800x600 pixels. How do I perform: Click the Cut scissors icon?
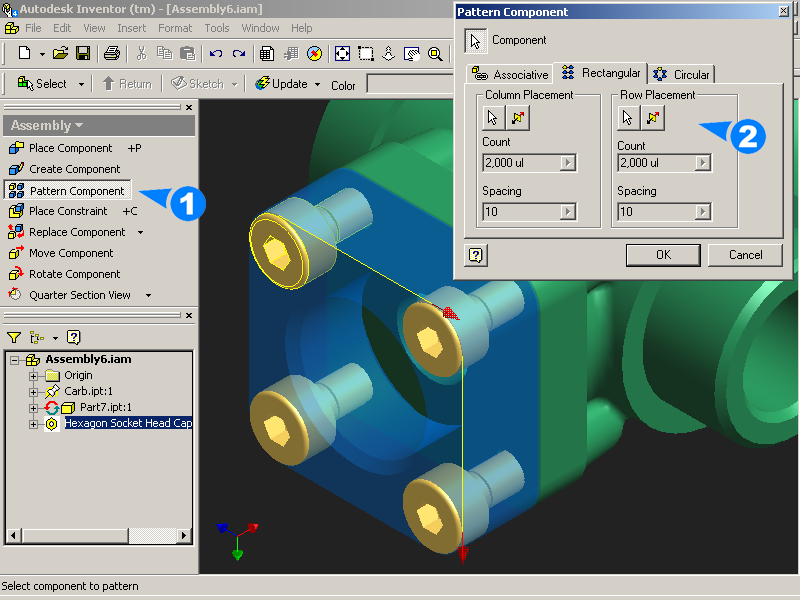(141, 53)
